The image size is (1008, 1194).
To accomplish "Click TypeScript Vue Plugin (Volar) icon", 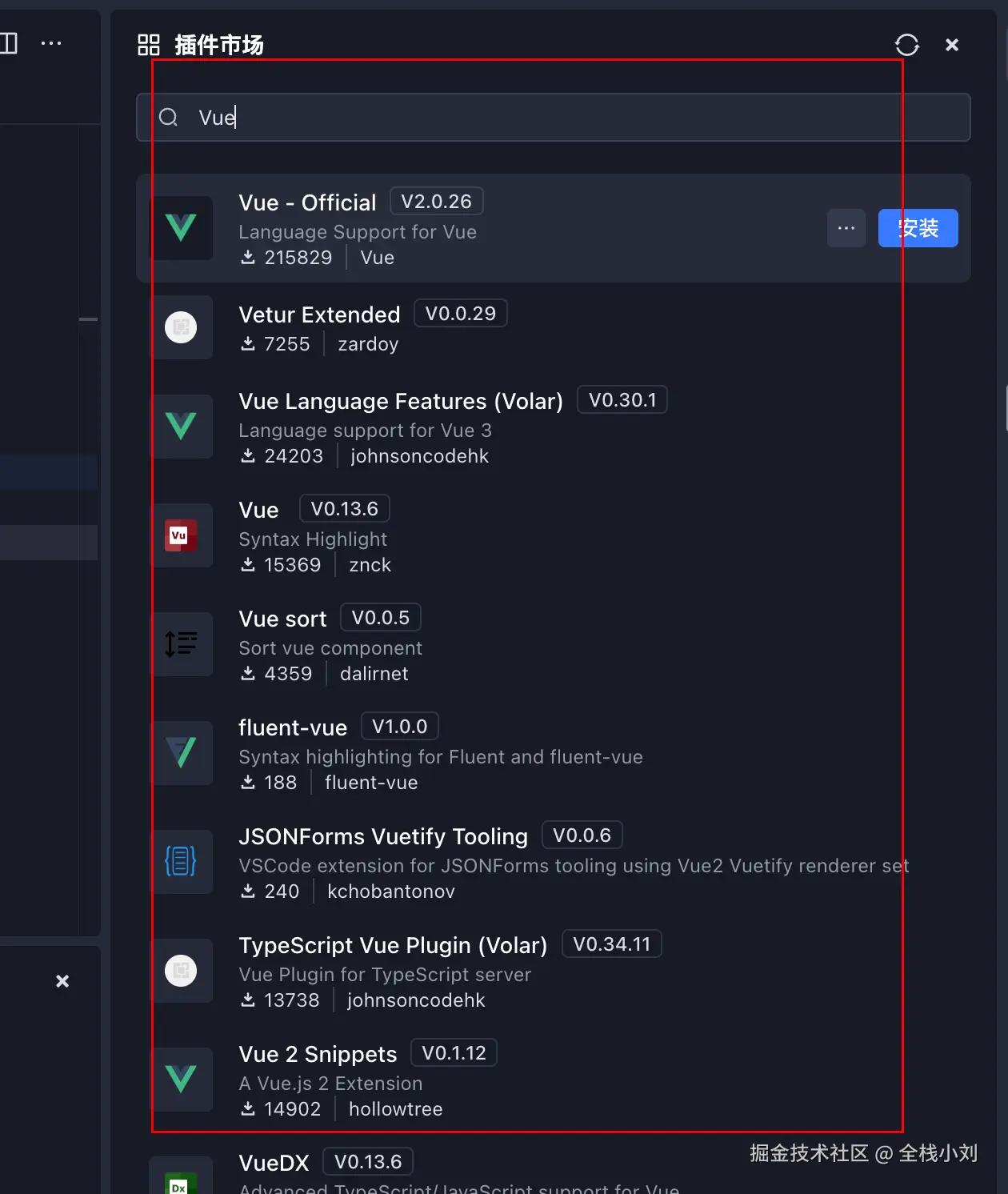I will click(182, 971).
